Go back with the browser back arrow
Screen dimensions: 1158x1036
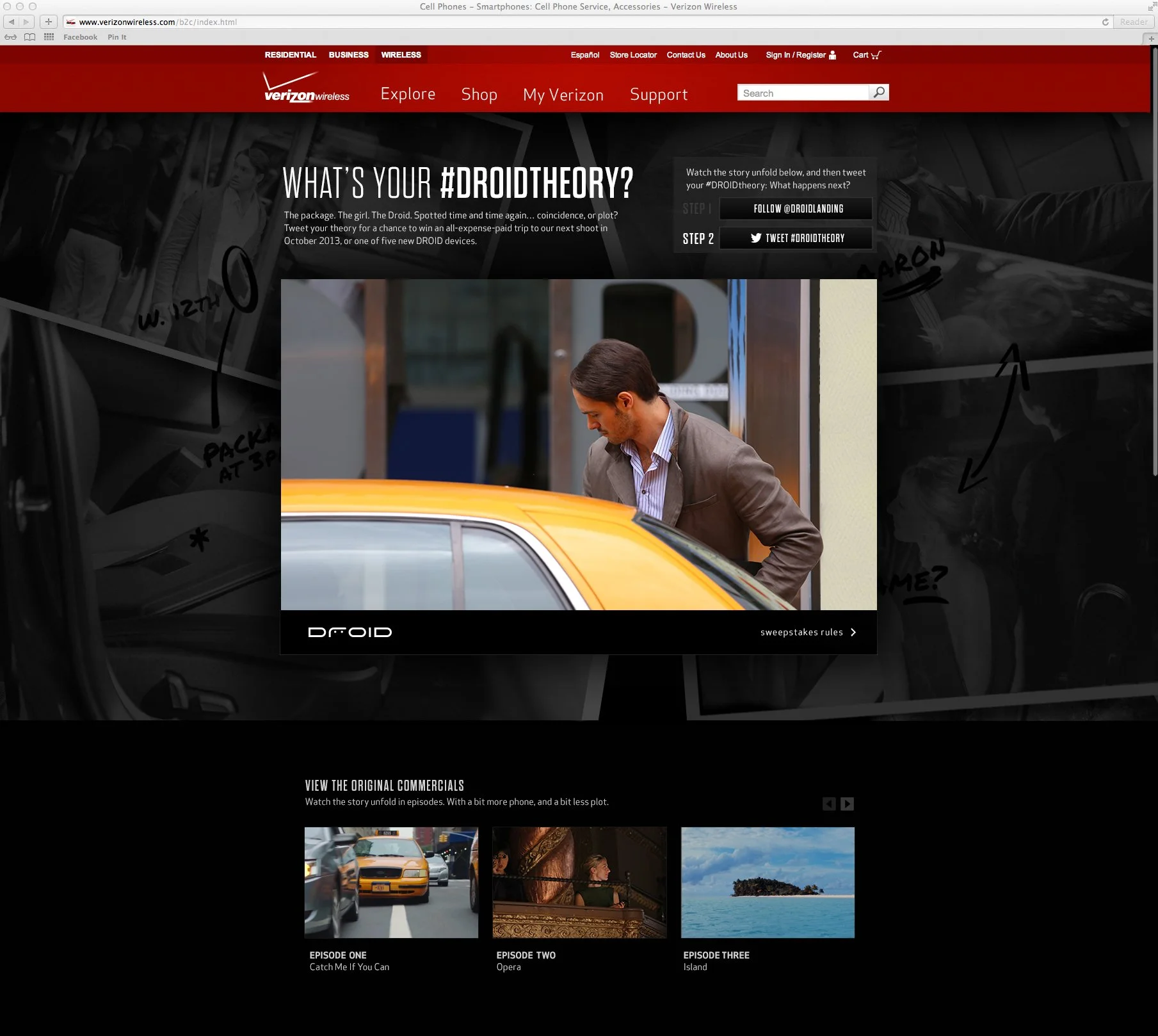12,22
